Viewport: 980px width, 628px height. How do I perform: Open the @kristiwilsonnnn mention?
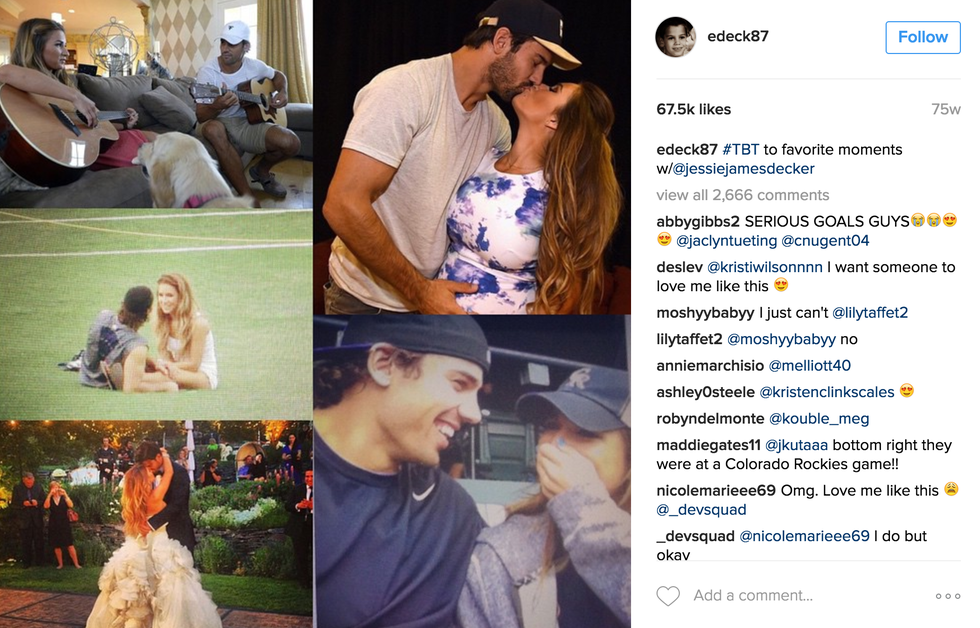pos(764,267)
